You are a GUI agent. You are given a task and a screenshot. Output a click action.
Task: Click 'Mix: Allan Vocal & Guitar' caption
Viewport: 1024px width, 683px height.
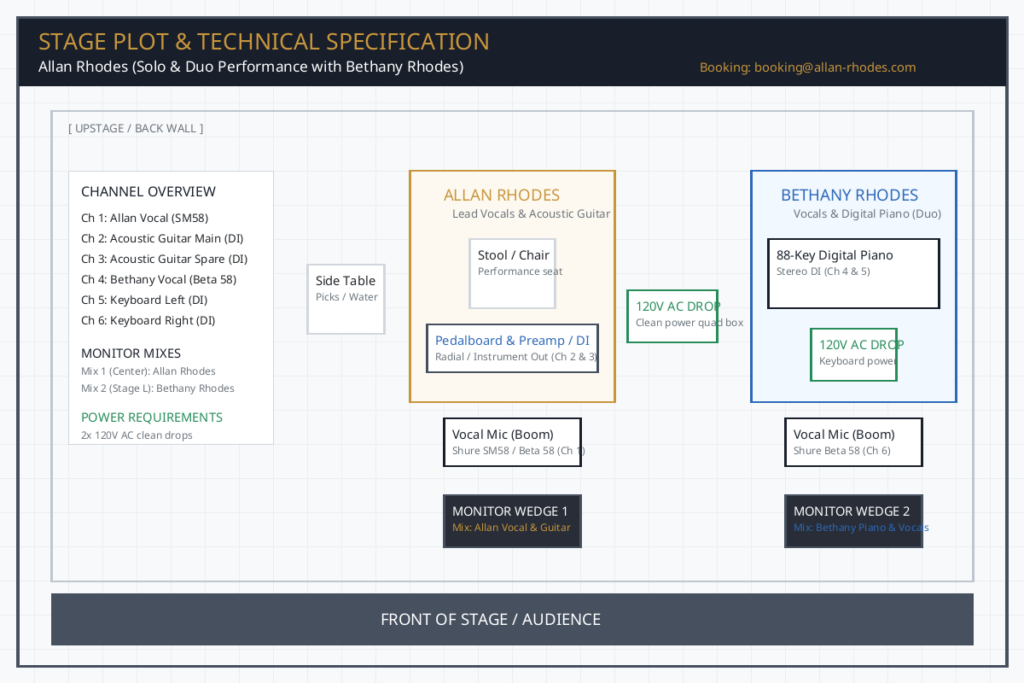click(x=511, y=528)
